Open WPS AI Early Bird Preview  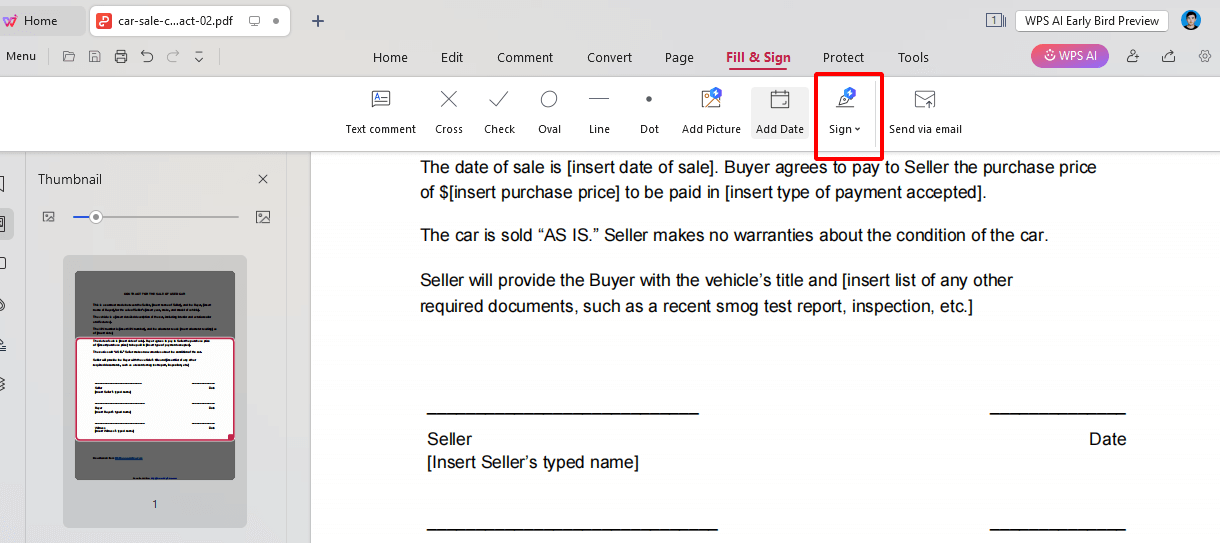[x=1091, y=21]
